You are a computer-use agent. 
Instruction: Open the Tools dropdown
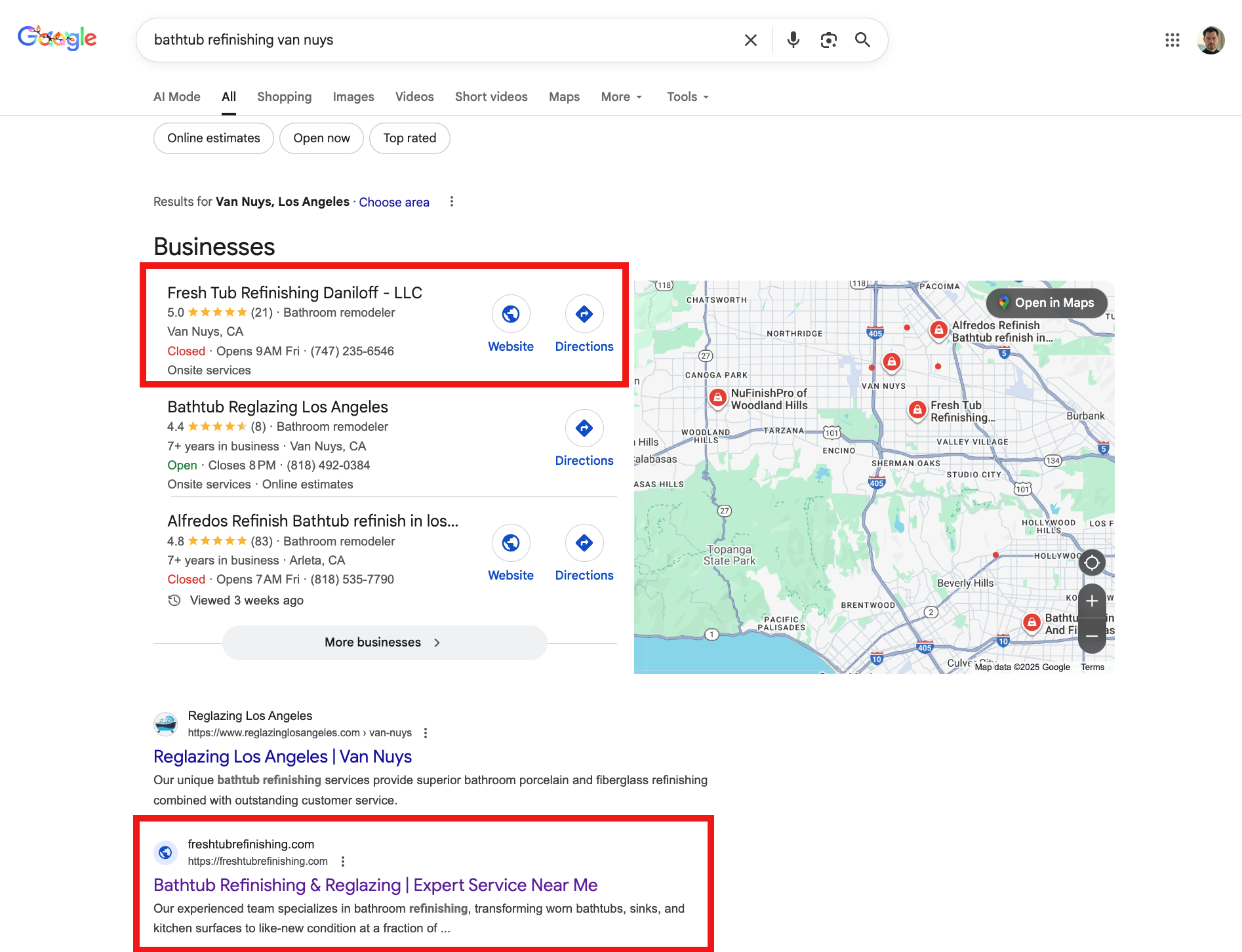click(x=686, y=96)
